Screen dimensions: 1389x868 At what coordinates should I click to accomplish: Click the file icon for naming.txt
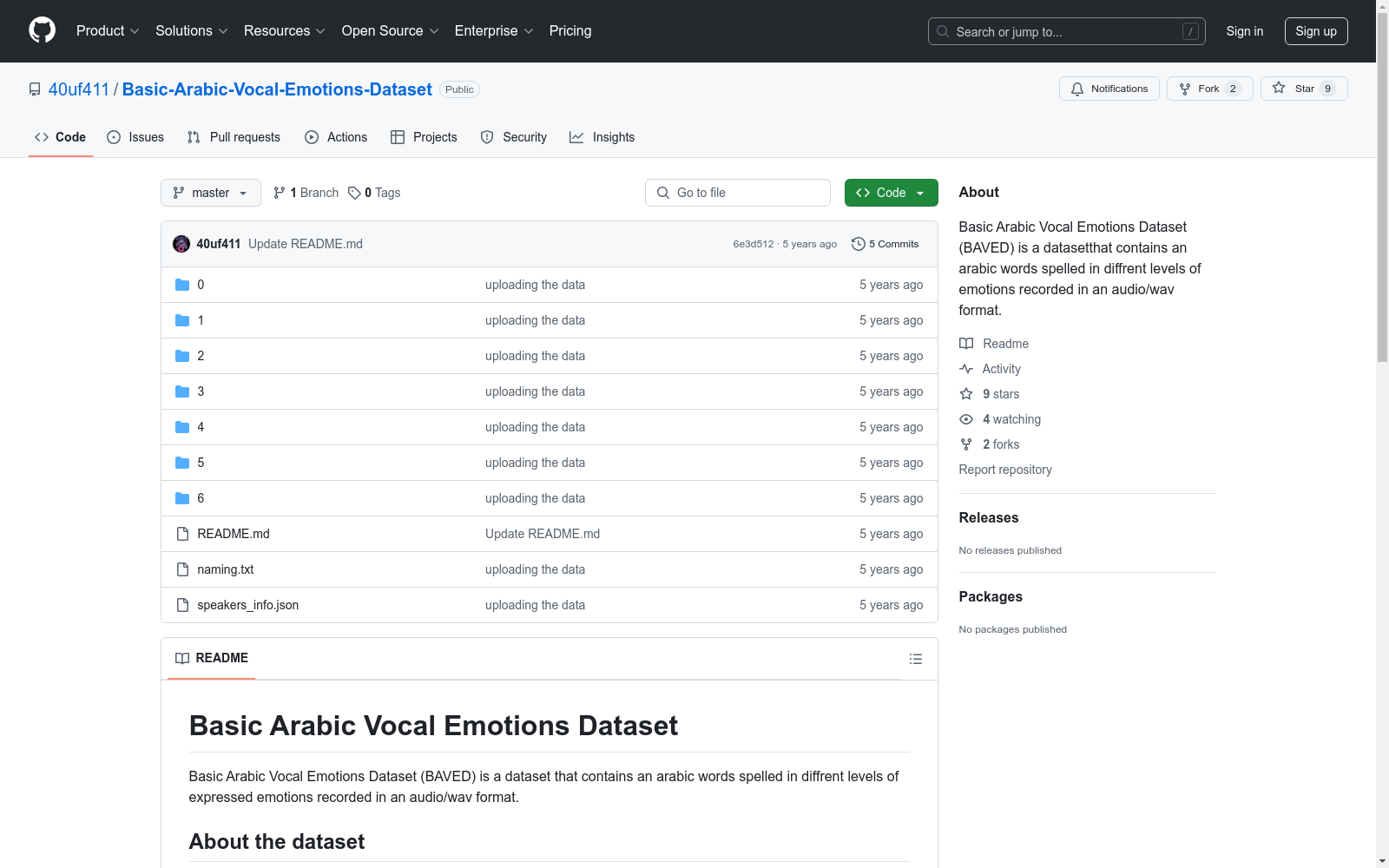182,569
